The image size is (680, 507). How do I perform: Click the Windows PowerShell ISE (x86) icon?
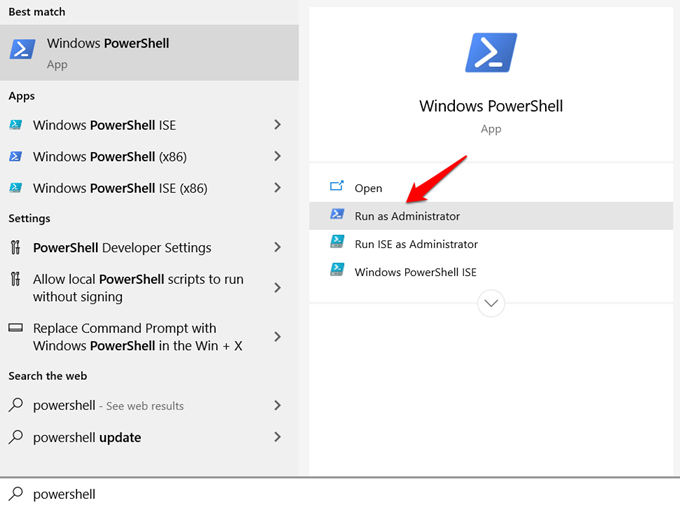click(x=16, y=188)
